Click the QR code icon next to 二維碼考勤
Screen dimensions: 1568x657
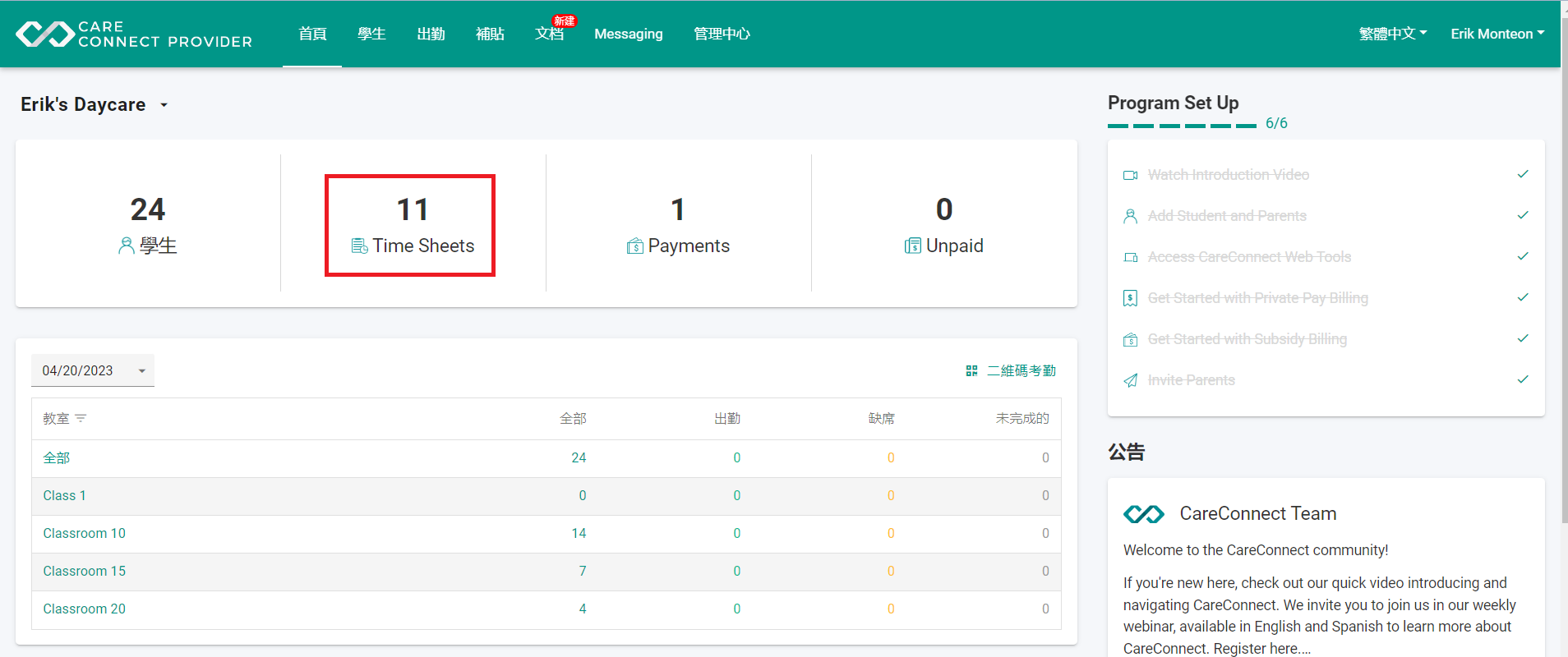tap(971, 371)
